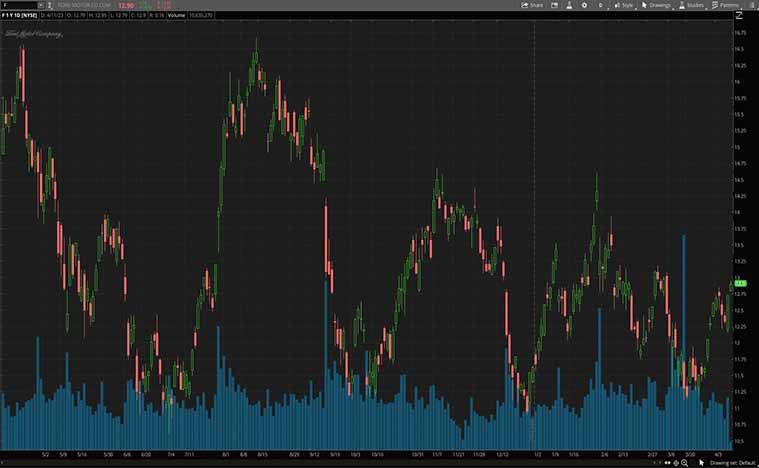
Task: Click the symbol entry field showing F
Action: 18,5
